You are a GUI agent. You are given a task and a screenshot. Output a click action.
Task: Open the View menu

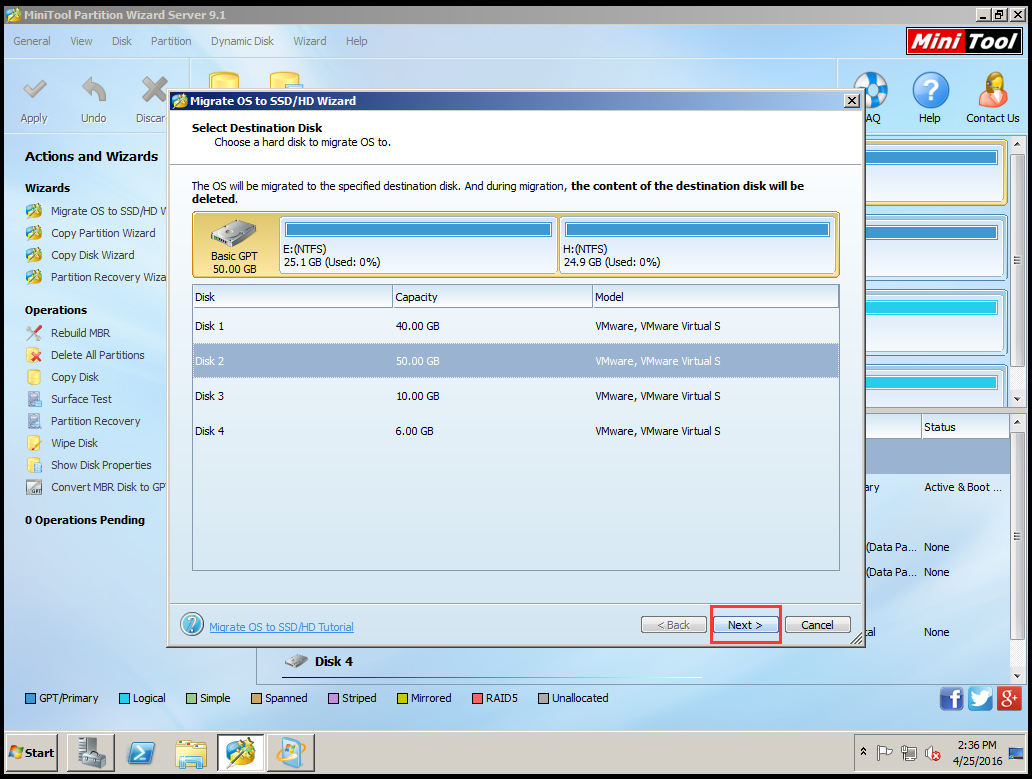click(x=81, y=41)
